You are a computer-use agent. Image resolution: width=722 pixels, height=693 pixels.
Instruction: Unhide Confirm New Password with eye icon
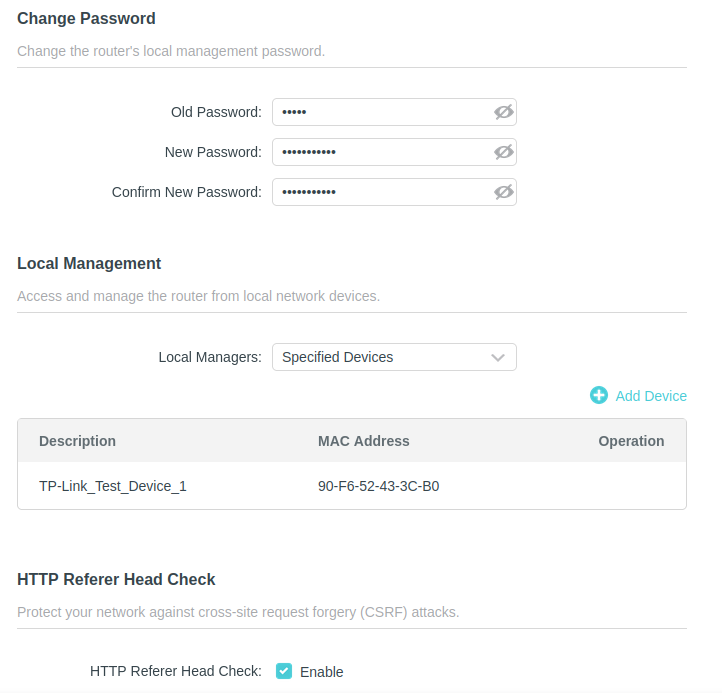coord(503,192)
